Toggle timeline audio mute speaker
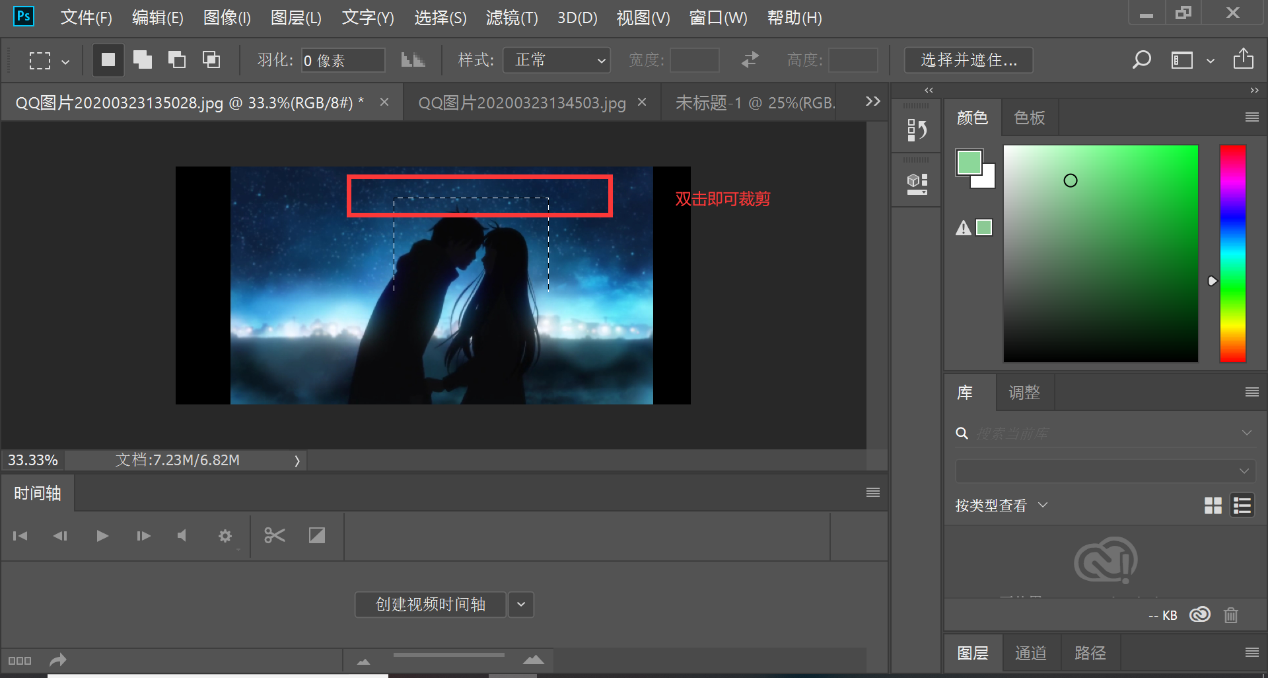The height and width of the screenshot is (678, 1268). coord(182,536)
